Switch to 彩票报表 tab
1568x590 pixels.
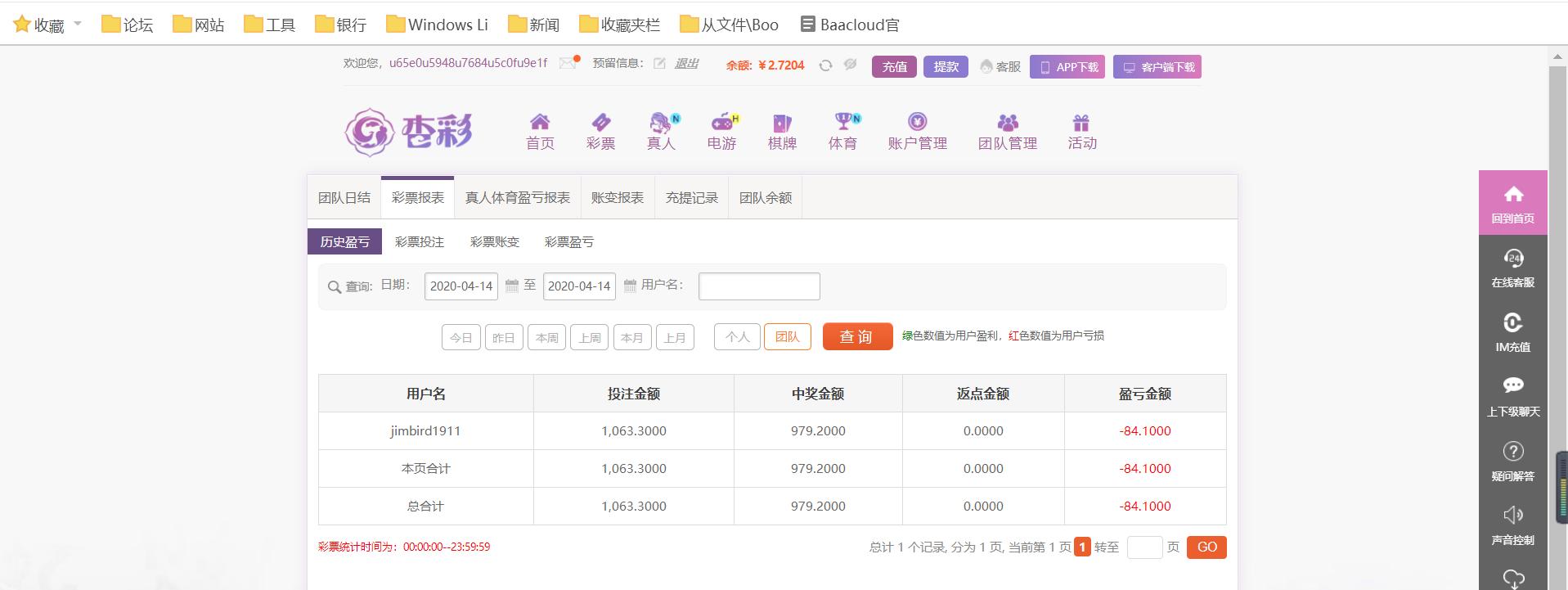418,197
